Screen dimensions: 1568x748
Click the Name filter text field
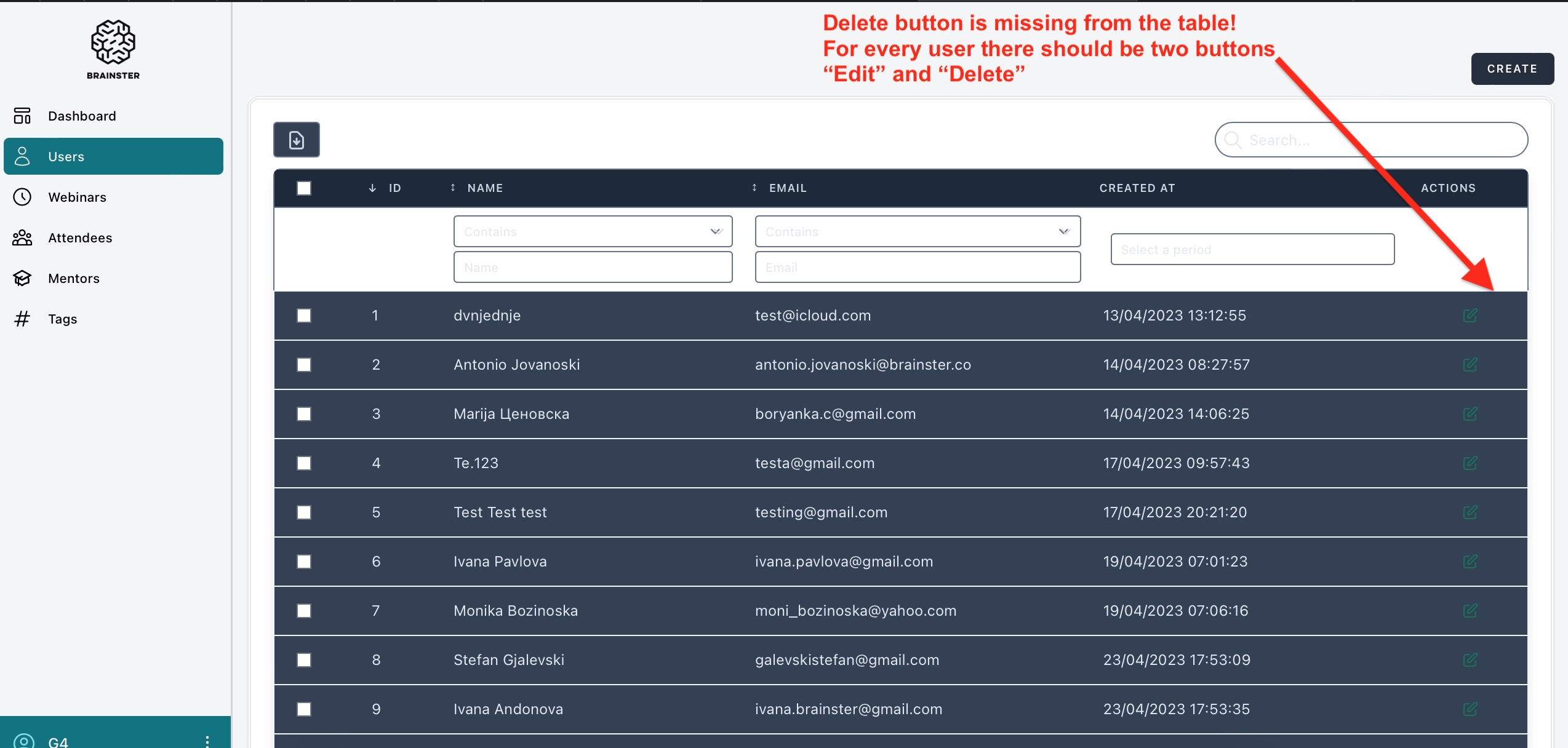click(593, 268)
